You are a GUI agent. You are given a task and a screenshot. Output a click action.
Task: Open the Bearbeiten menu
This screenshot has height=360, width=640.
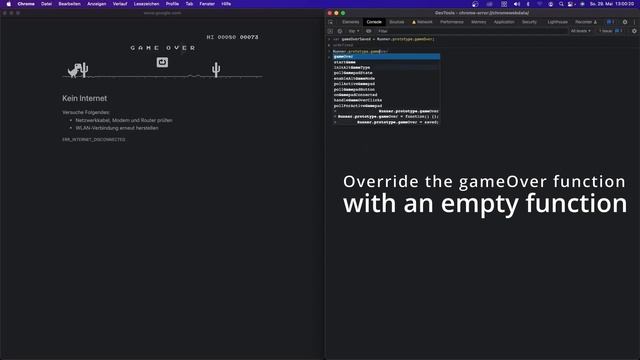(x=69, y=4)
